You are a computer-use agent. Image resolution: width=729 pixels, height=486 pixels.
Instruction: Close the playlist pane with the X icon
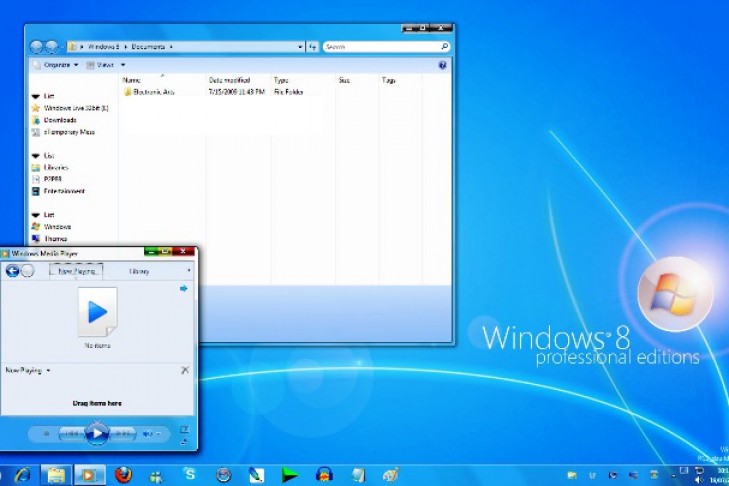185,370
